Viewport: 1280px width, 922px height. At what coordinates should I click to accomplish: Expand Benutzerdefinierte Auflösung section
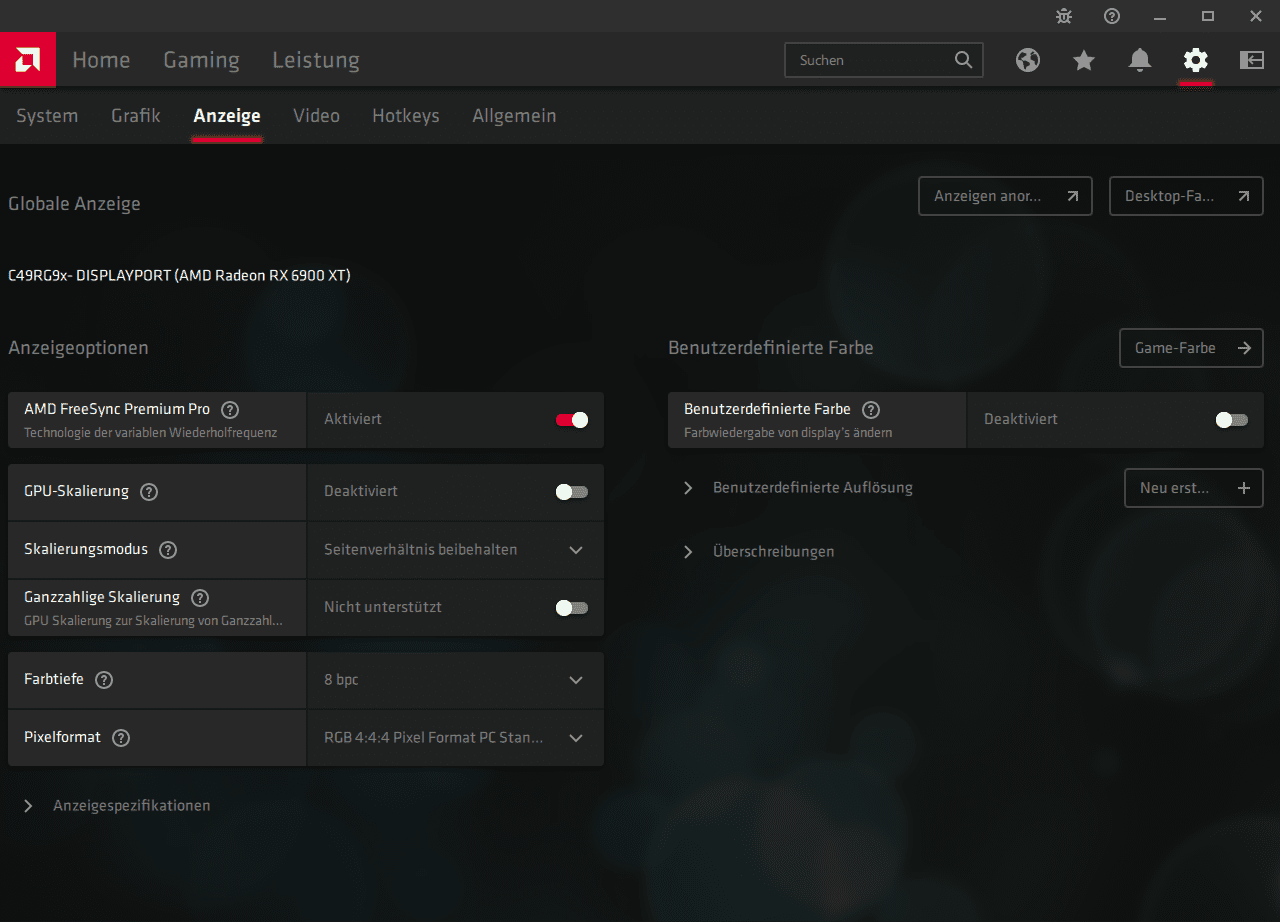tap(798, 488)
